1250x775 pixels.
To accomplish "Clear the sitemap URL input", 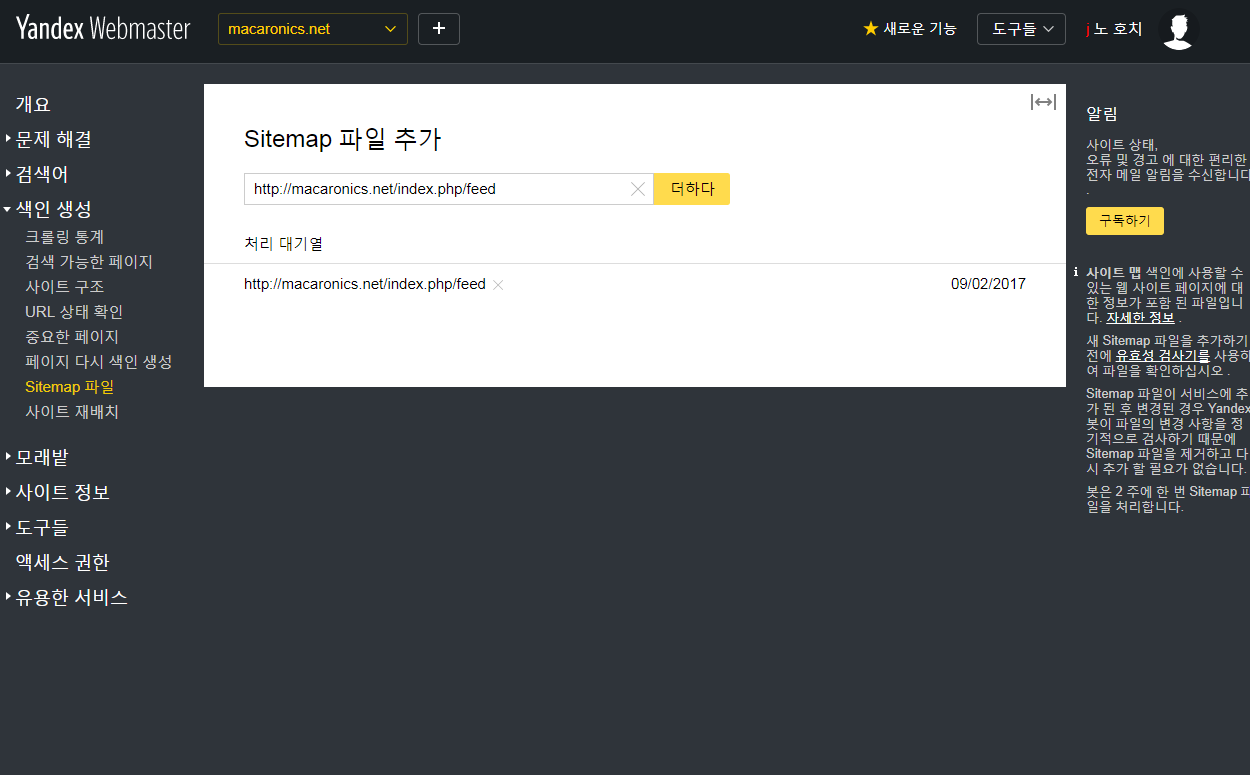I will [x=638, y=189].
